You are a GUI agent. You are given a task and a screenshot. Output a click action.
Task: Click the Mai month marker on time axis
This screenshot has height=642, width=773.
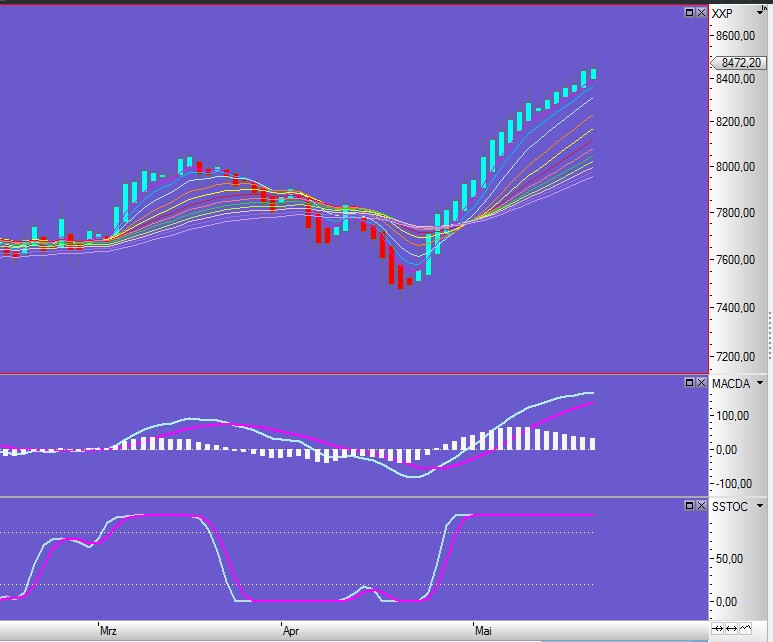click(483, 631)
